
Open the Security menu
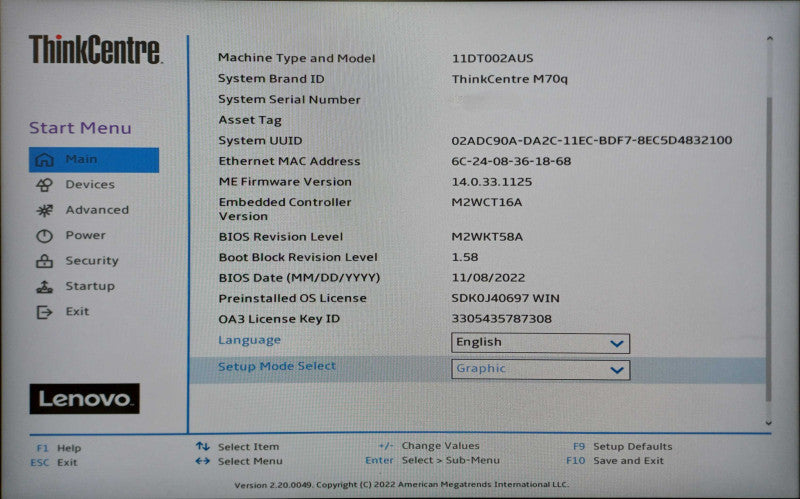[92, 261]
